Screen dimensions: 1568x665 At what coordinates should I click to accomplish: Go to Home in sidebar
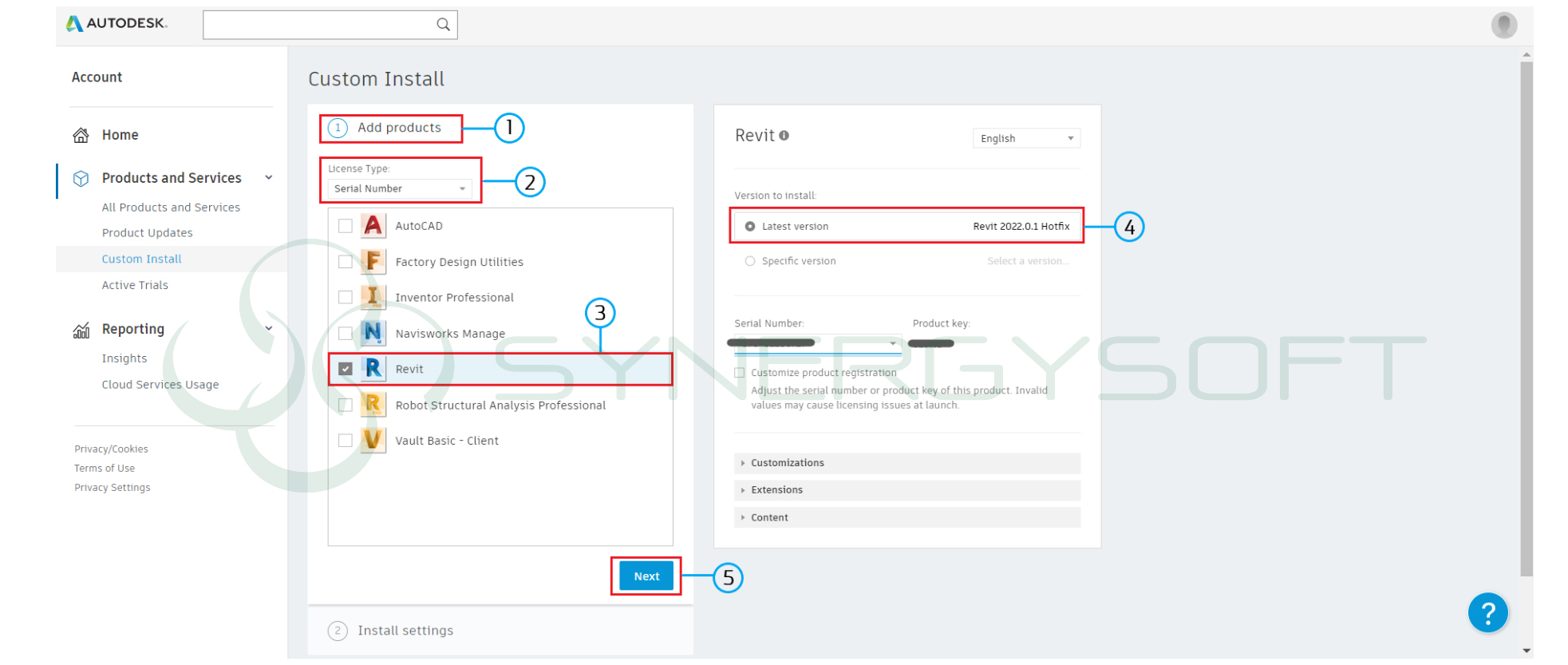pyautogui.click(x=120, y=135)
